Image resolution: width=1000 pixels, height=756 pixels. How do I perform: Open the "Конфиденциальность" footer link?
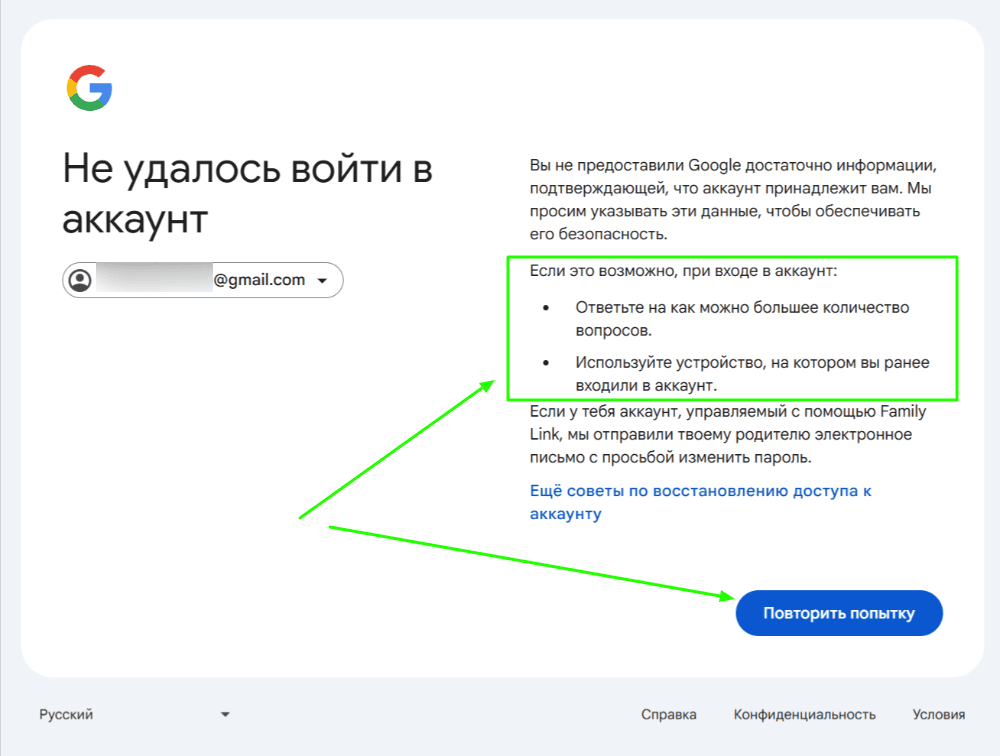coord(804,714)
